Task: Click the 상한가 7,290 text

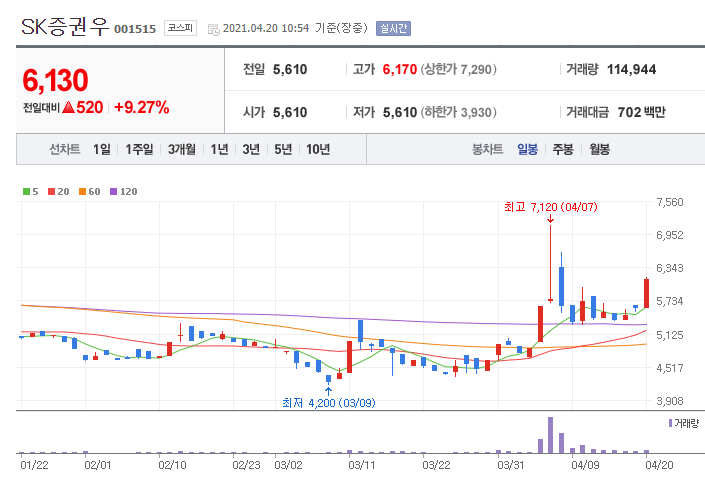Action: coord(459,70)
